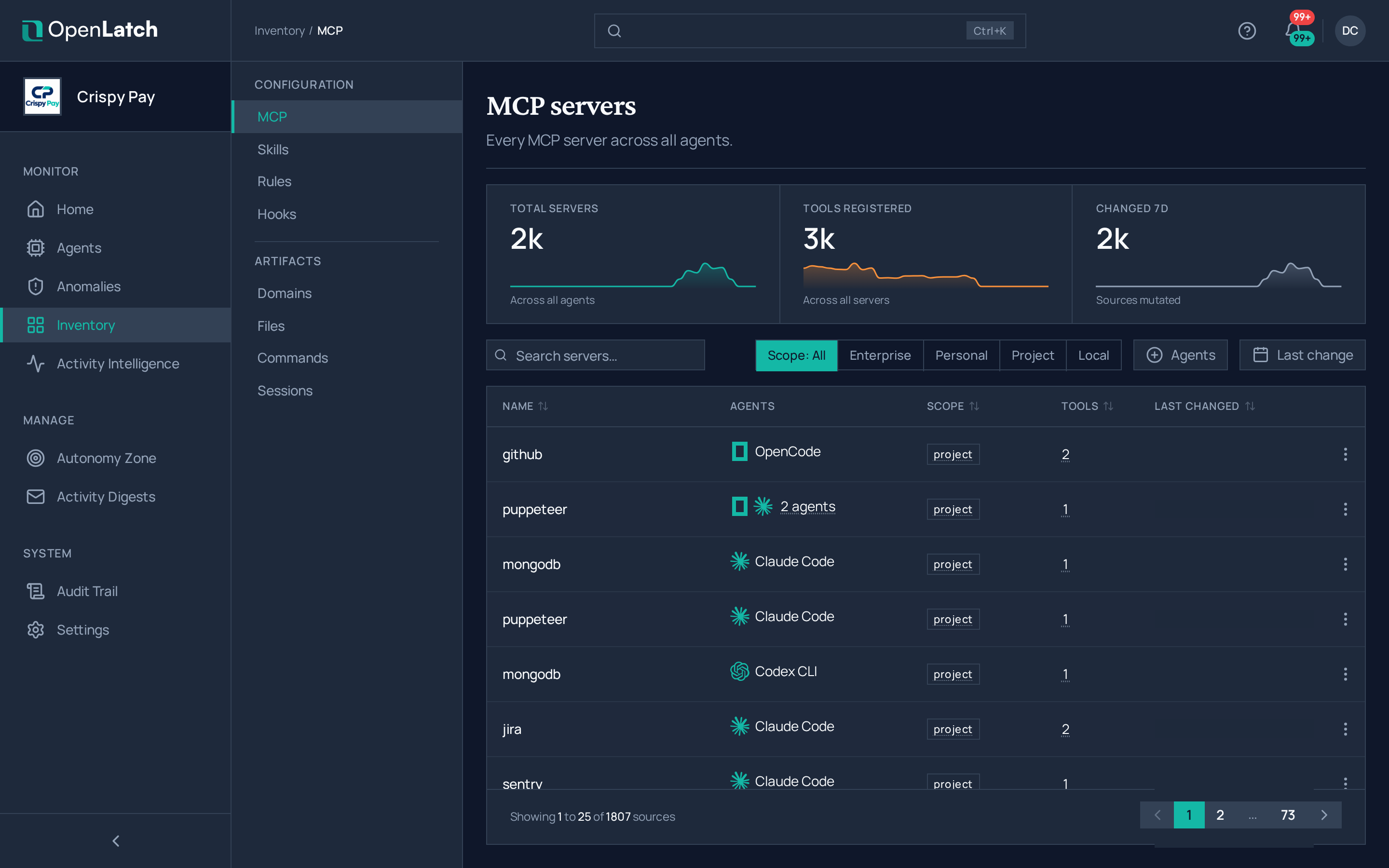
Task: Go to last page 73
Action: (x=1287, y=814)
